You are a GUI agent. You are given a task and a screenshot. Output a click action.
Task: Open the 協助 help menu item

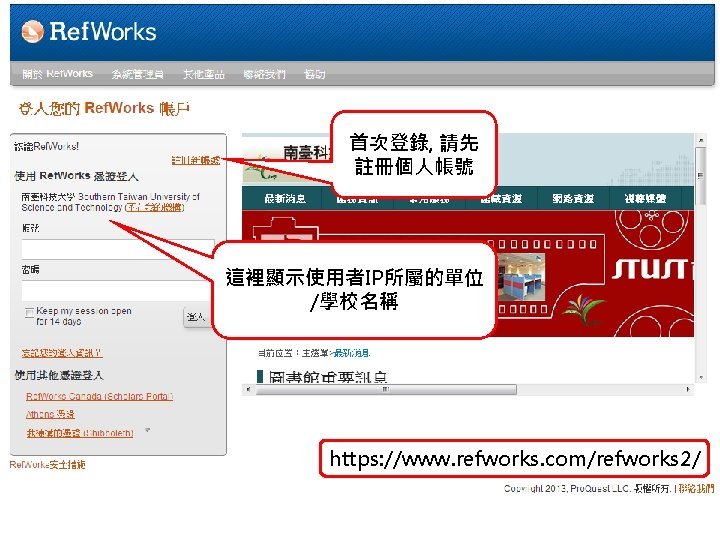[315, 74]
